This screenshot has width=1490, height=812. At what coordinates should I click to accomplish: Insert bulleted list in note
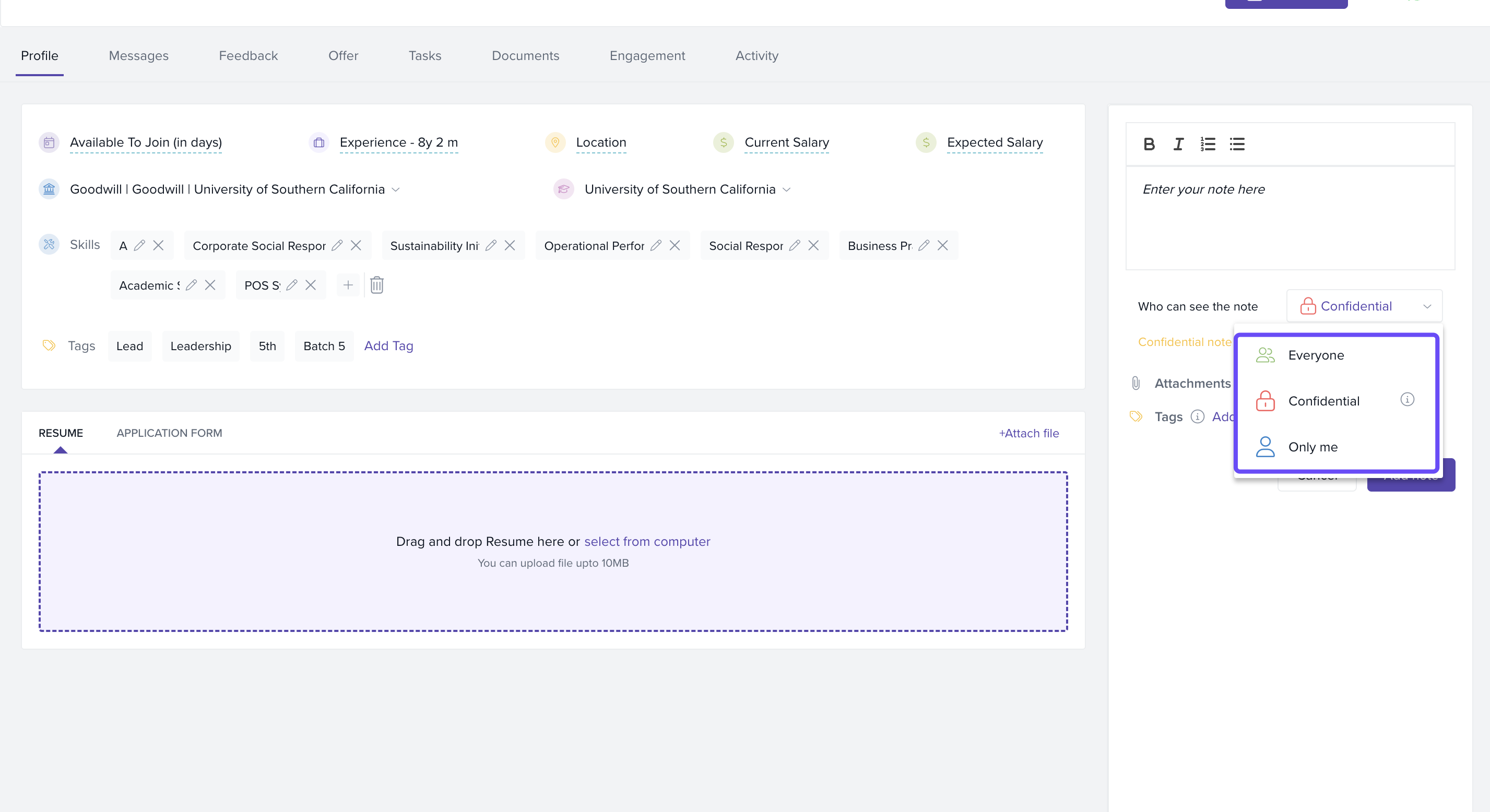tap(1237, 144)
